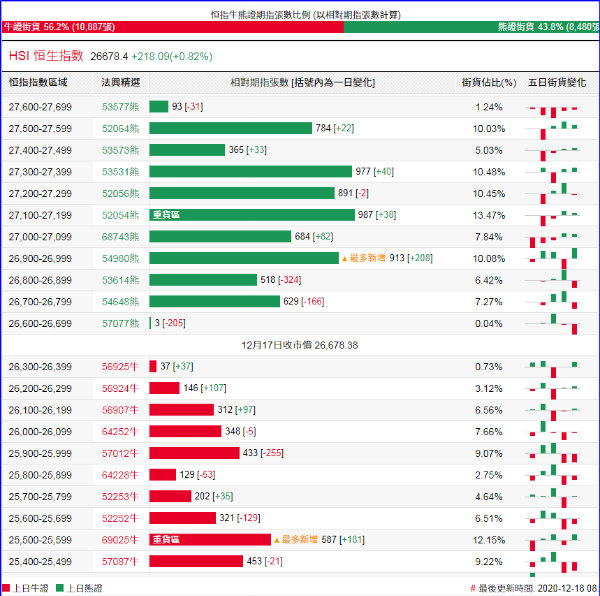Open bull certificate 56907牛 link
This screenshot has width=600, height=596.
point(119,410)
